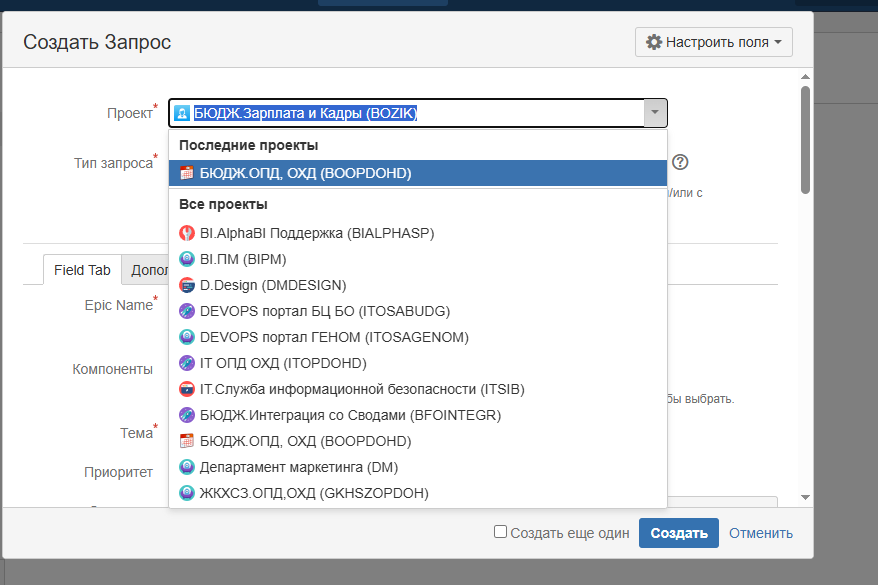Select БЮДЖ.Интеграция со Сводами (BFOINTEGR)

(x=417, y=415)
